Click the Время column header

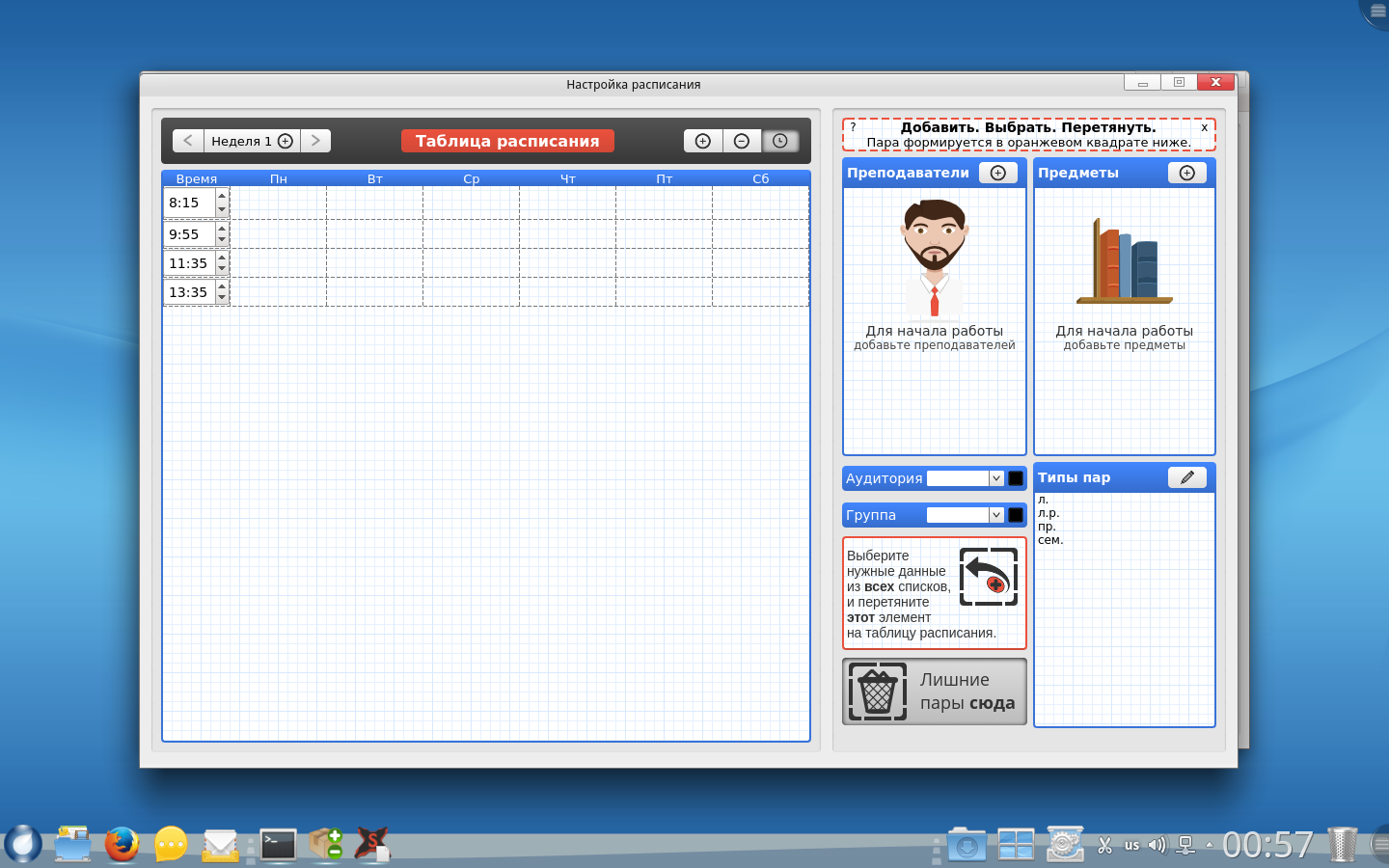(x=197, y=178)
